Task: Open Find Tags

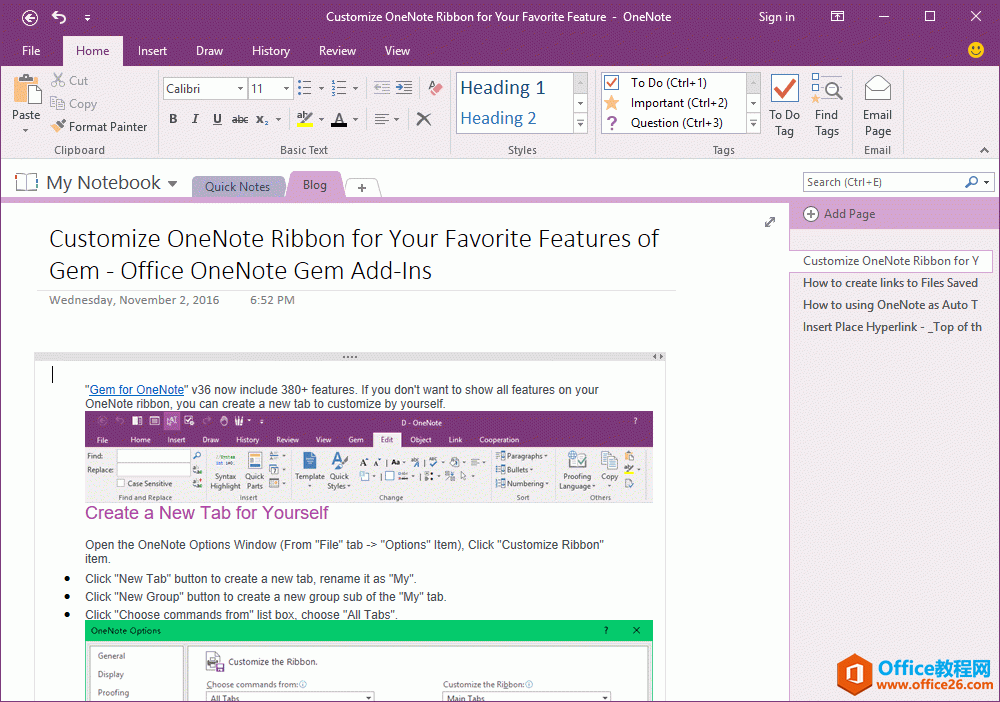Action: pos(827,105)
